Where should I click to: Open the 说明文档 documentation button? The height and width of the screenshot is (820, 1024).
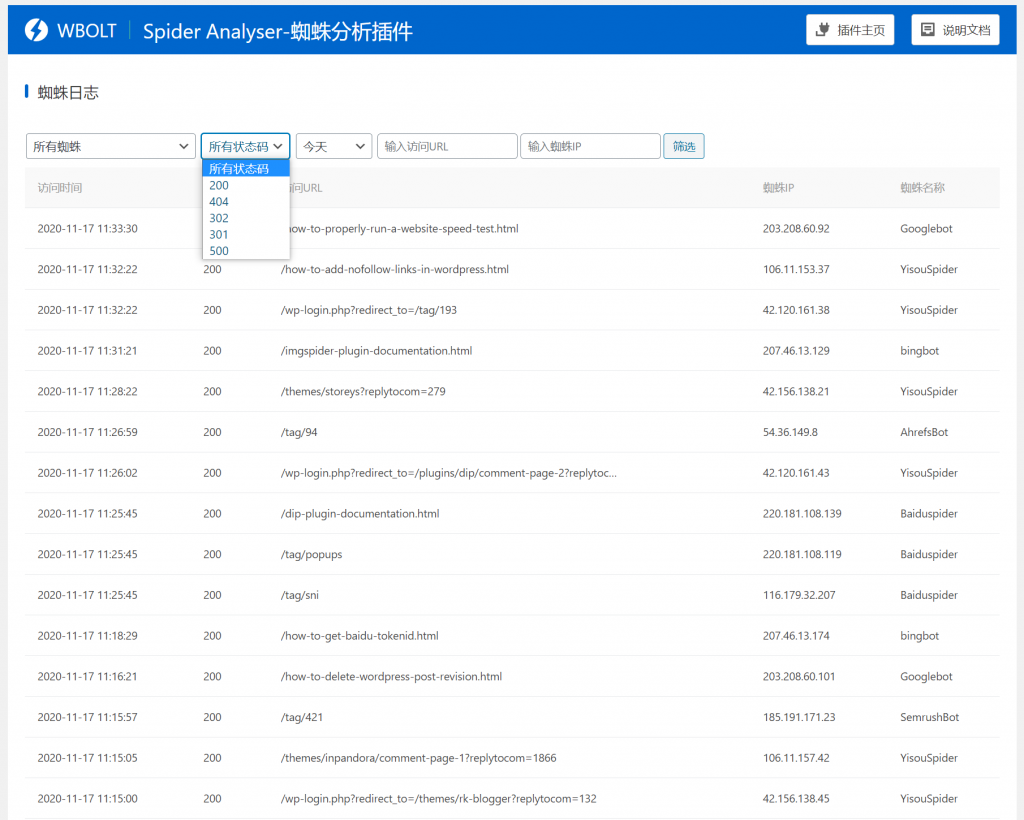point(955,30)
